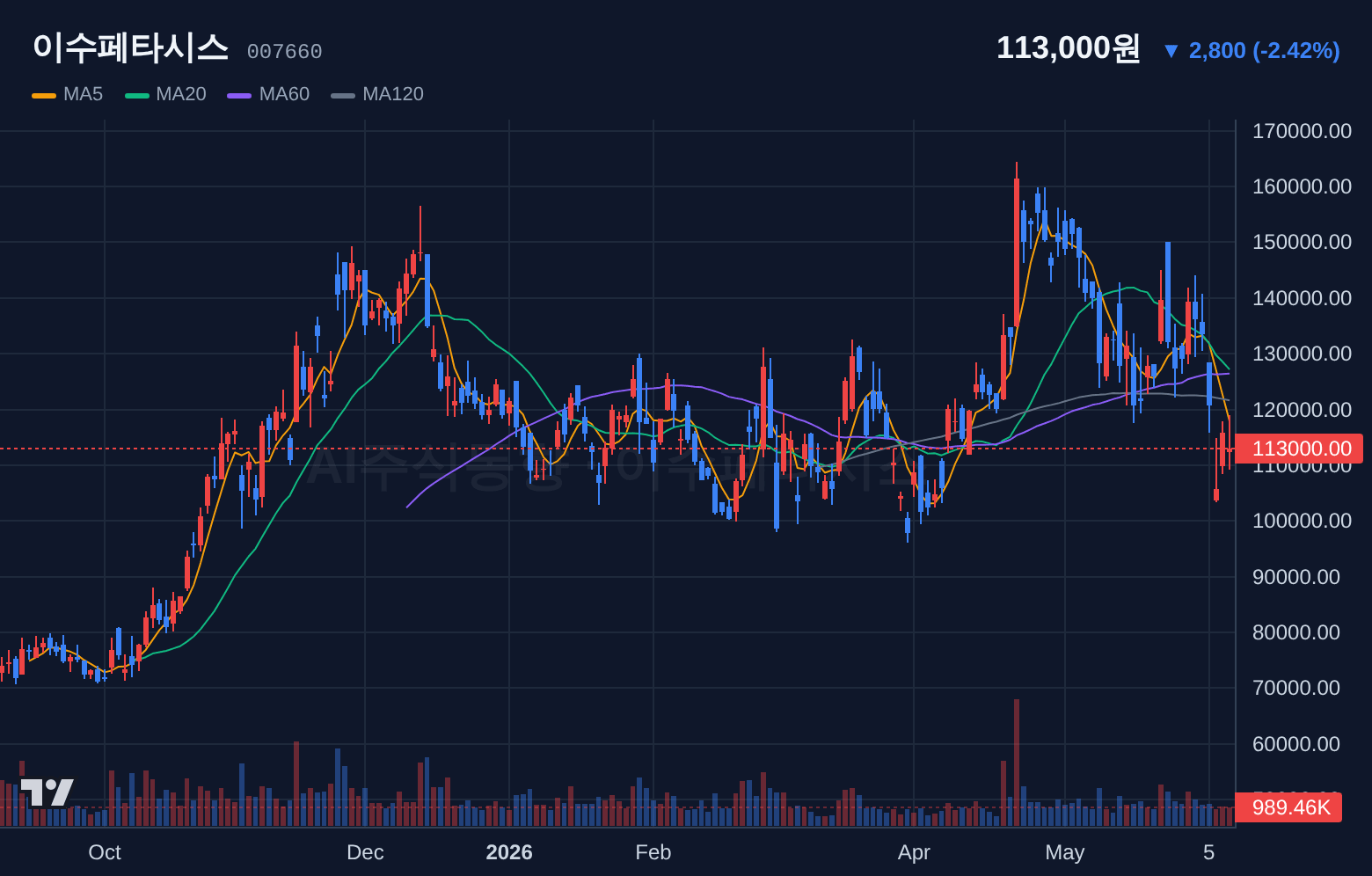Toggle the MA120 moving average legend entry

(377, 94)
